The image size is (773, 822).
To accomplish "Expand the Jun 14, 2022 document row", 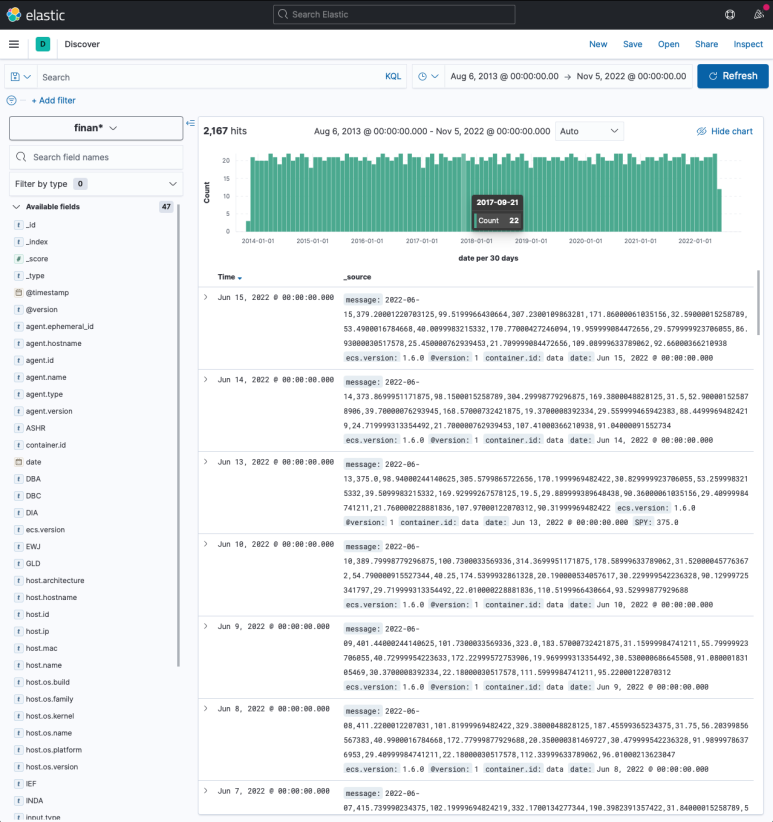I will tap(206, 380).
